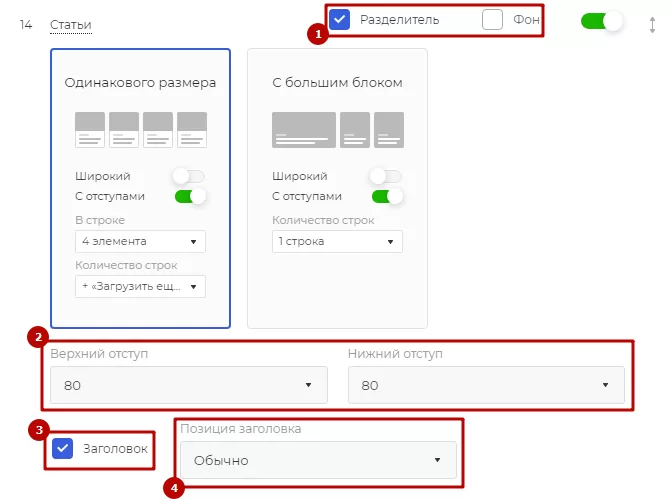672x499 pixels.
Task: Click the vertical drag-reorder arrow icon
Action: click(652, 25)
